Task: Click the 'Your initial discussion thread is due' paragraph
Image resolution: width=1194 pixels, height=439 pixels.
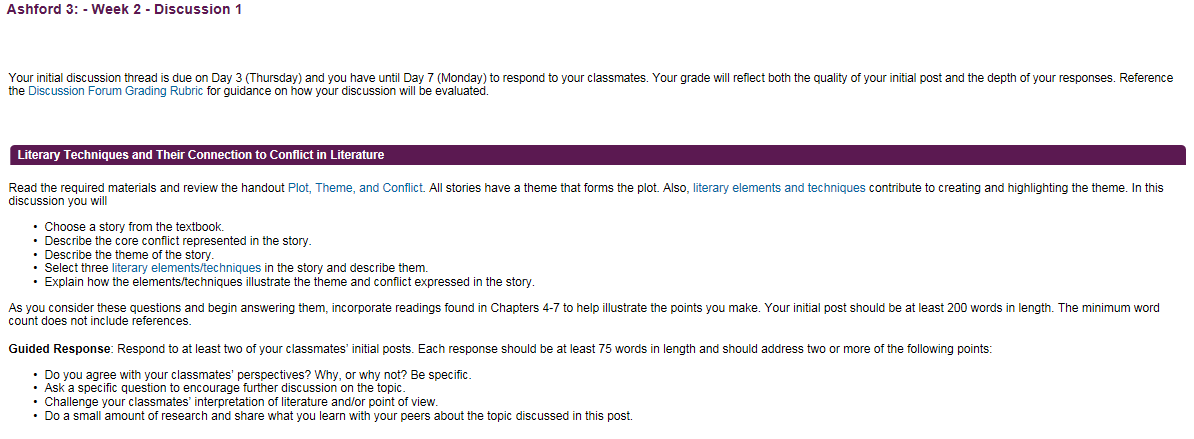Action: (590, 84)
